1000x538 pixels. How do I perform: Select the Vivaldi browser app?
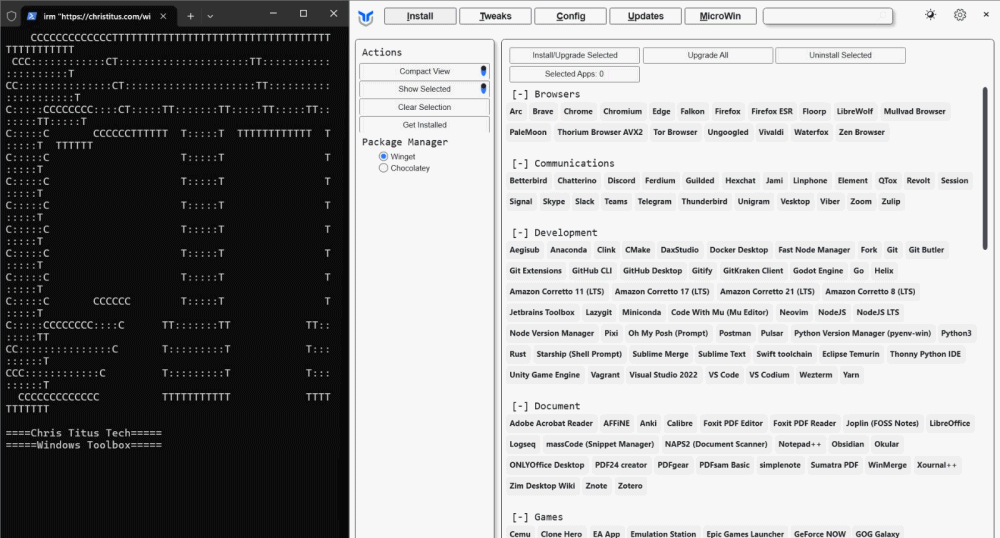pyautogui.click(x=770, y=133)
